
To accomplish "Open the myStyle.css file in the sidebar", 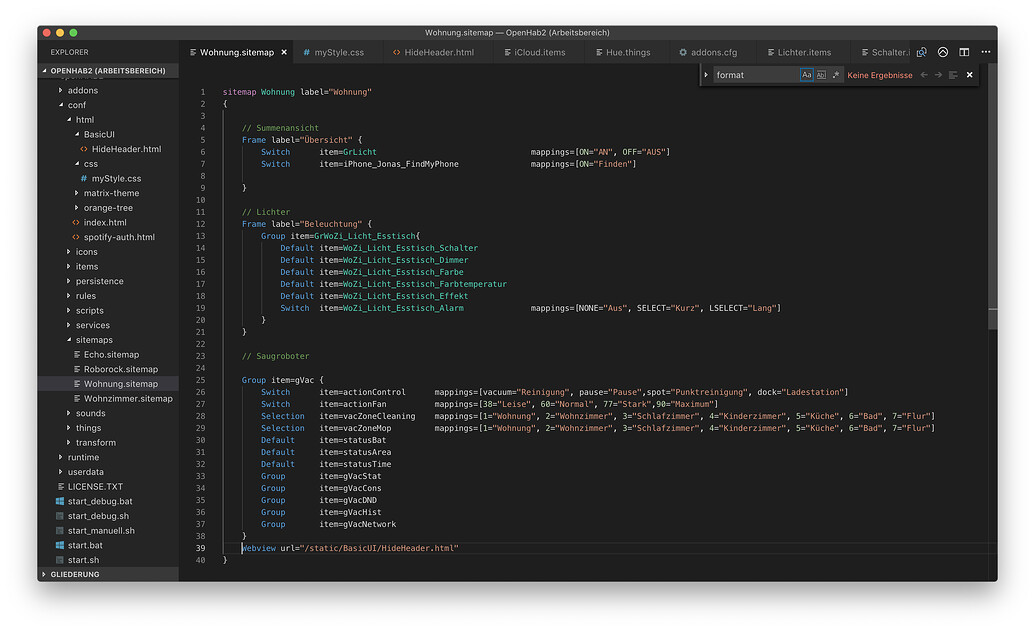I will (x=115, y=178).
